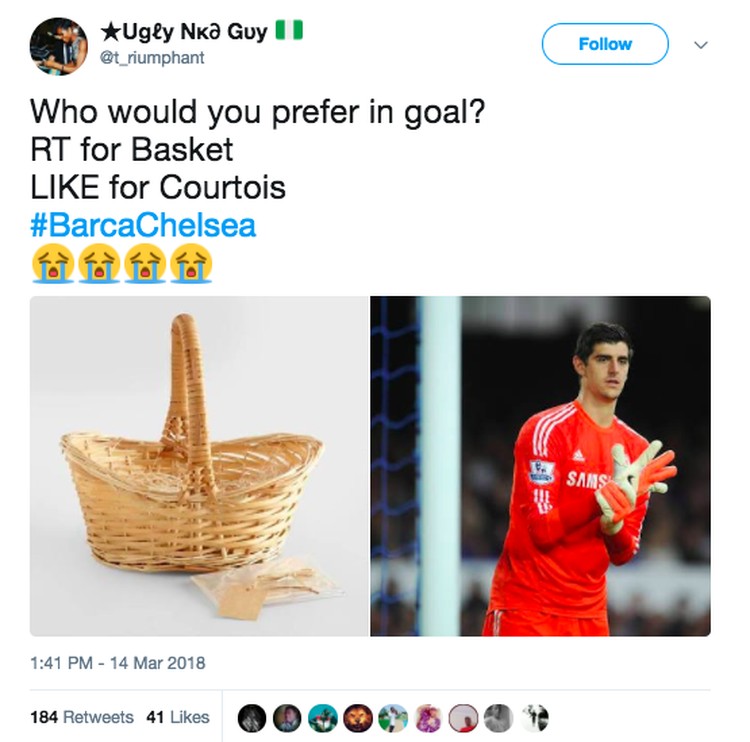This screenshot has height=742, width=750.
Task: Open the @t_riumphant handle link
Action: click(152, 57)
